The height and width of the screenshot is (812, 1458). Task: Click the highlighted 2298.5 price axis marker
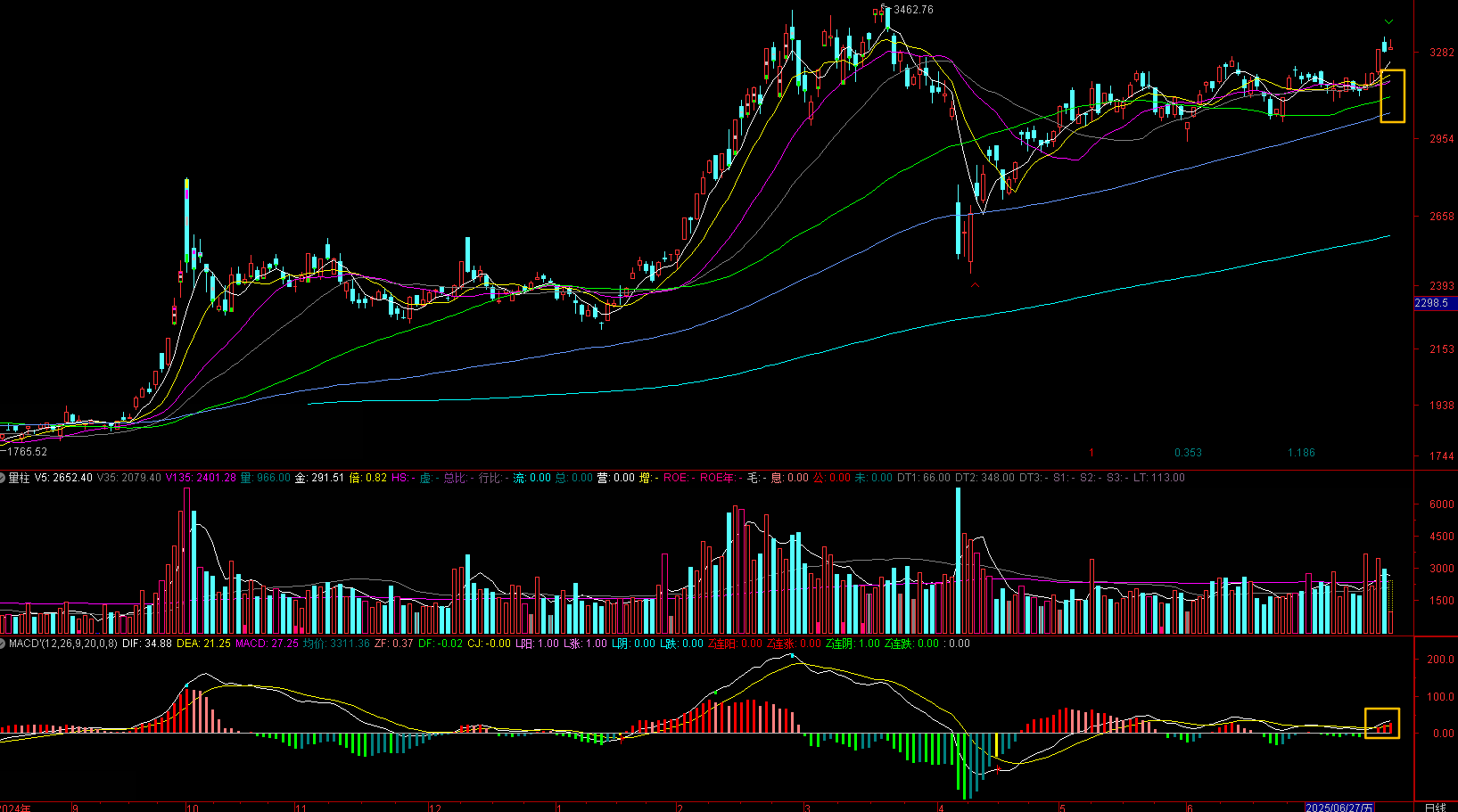coord(1435,303)
